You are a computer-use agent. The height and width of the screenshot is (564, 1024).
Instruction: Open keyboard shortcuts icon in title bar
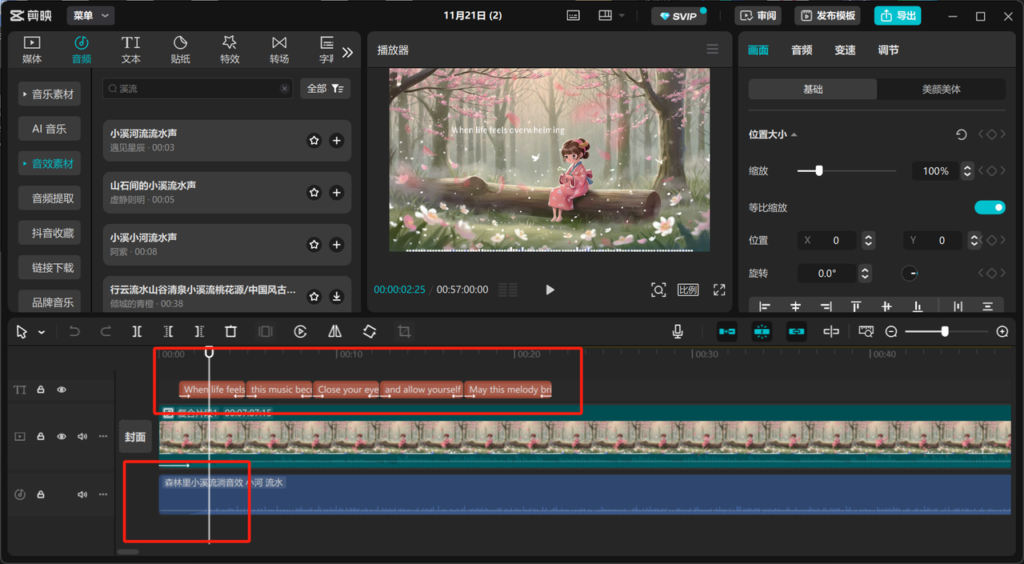573,15
